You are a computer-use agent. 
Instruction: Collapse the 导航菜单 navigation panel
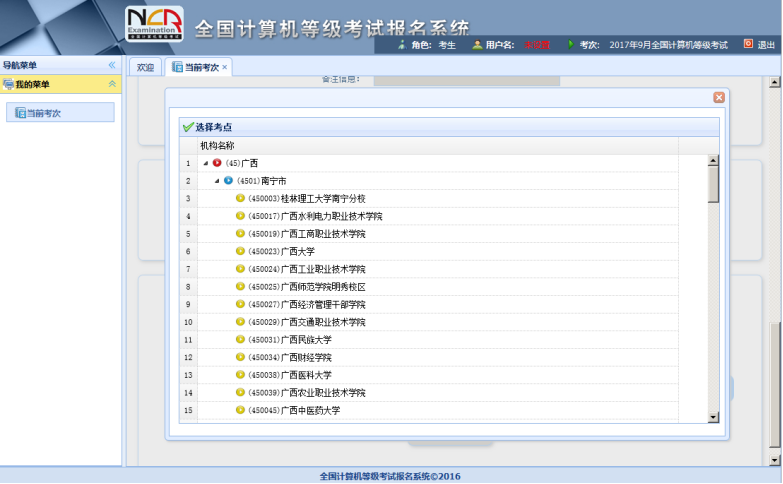pos(112,65)
